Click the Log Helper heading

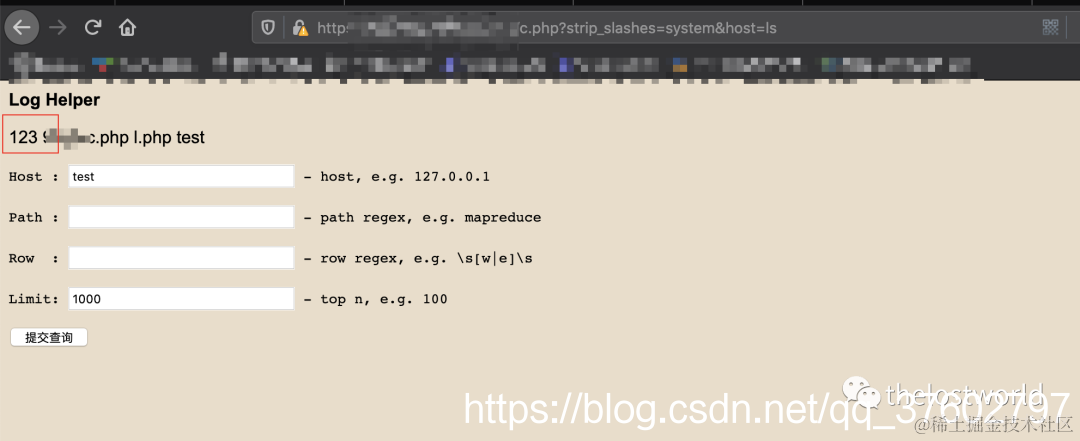click(54, 100)
